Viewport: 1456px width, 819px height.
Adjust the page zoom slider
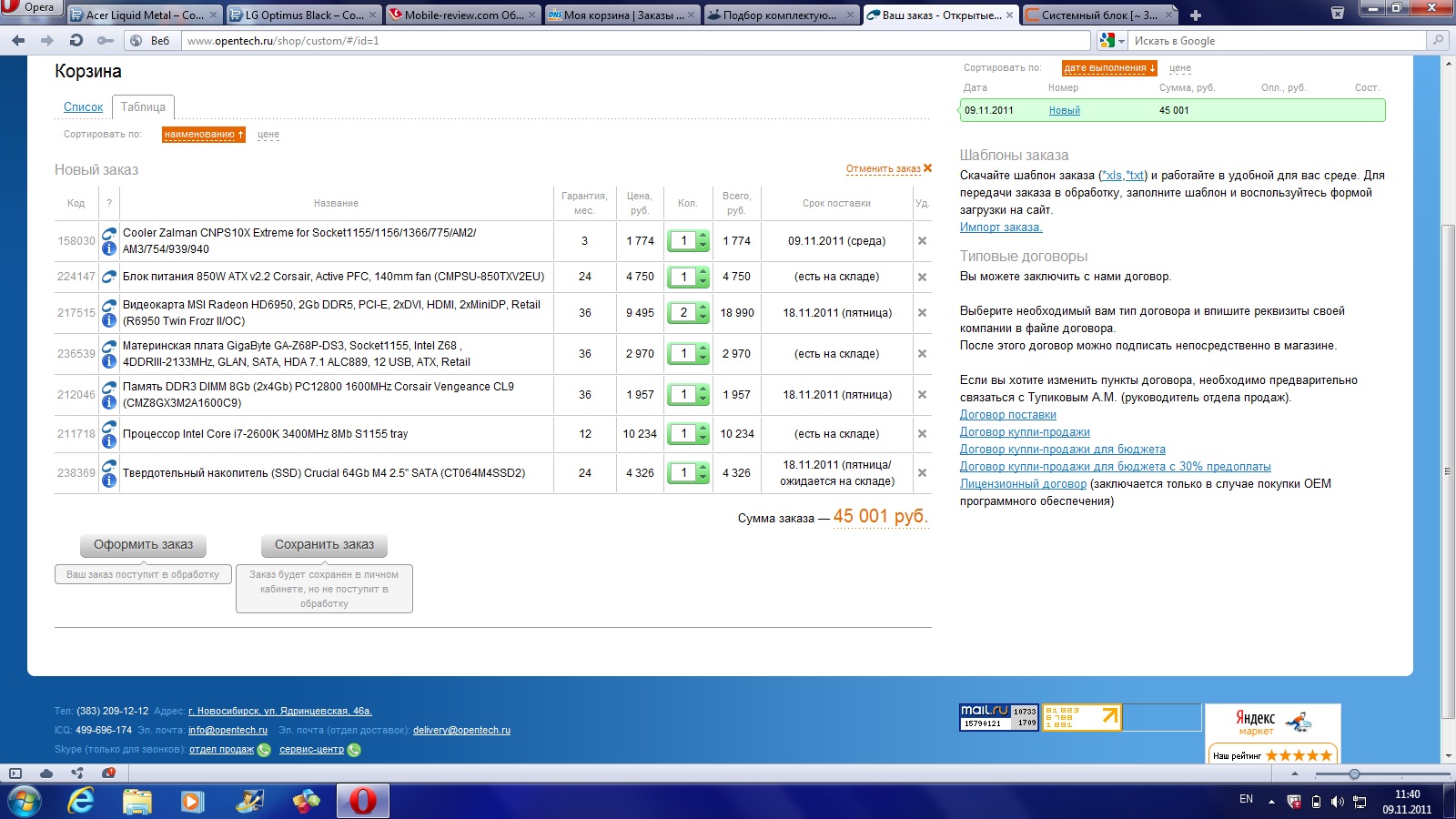(1354, 773)
